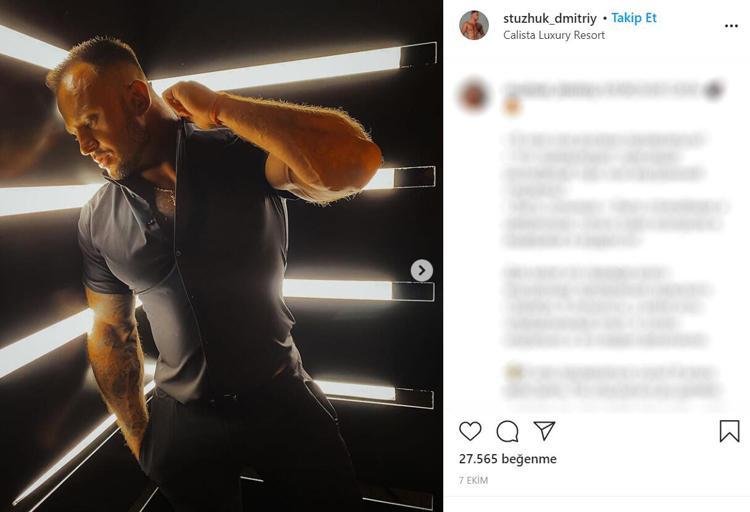Click the dark badge after blurred username

[x=714, y=89]
